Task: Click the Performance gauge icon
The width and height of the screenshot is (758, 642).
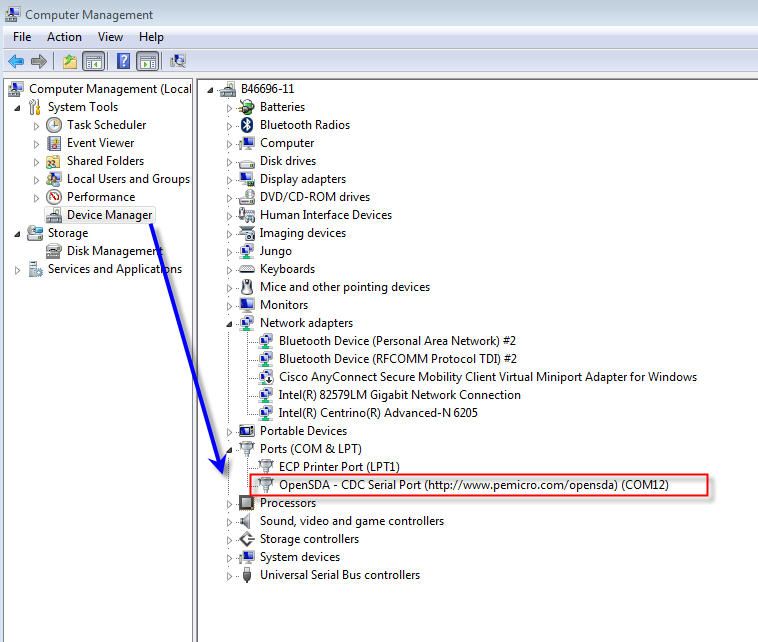Action: [54, 197]
